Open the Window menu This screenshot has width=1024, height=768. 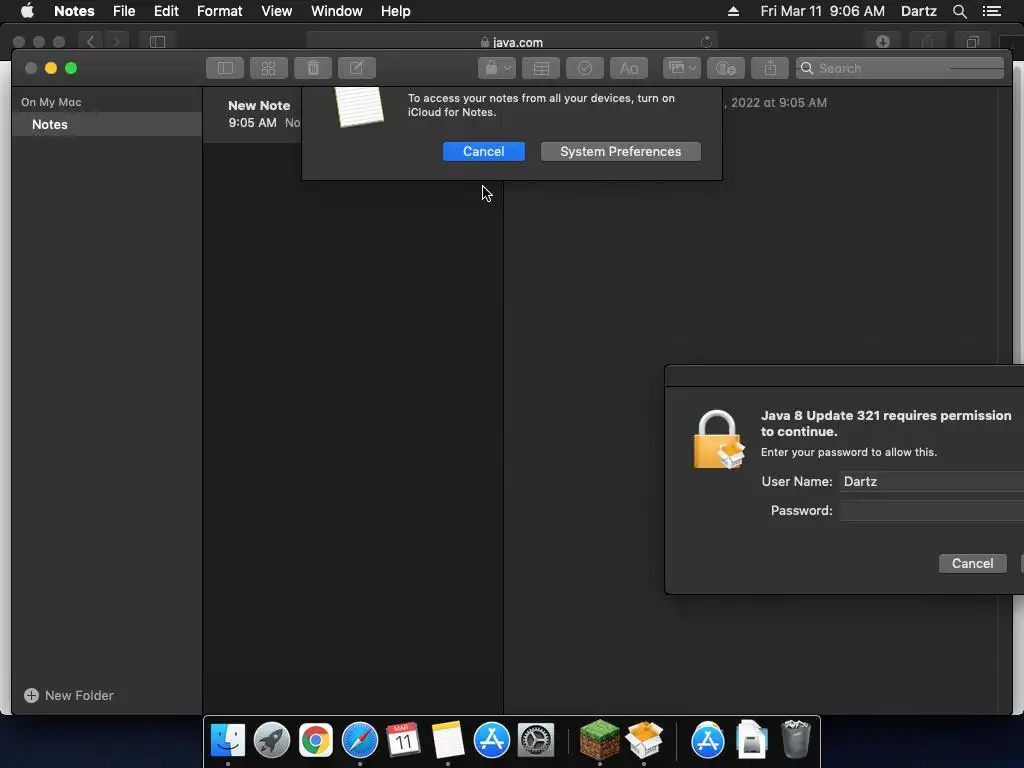click(336, 11)
